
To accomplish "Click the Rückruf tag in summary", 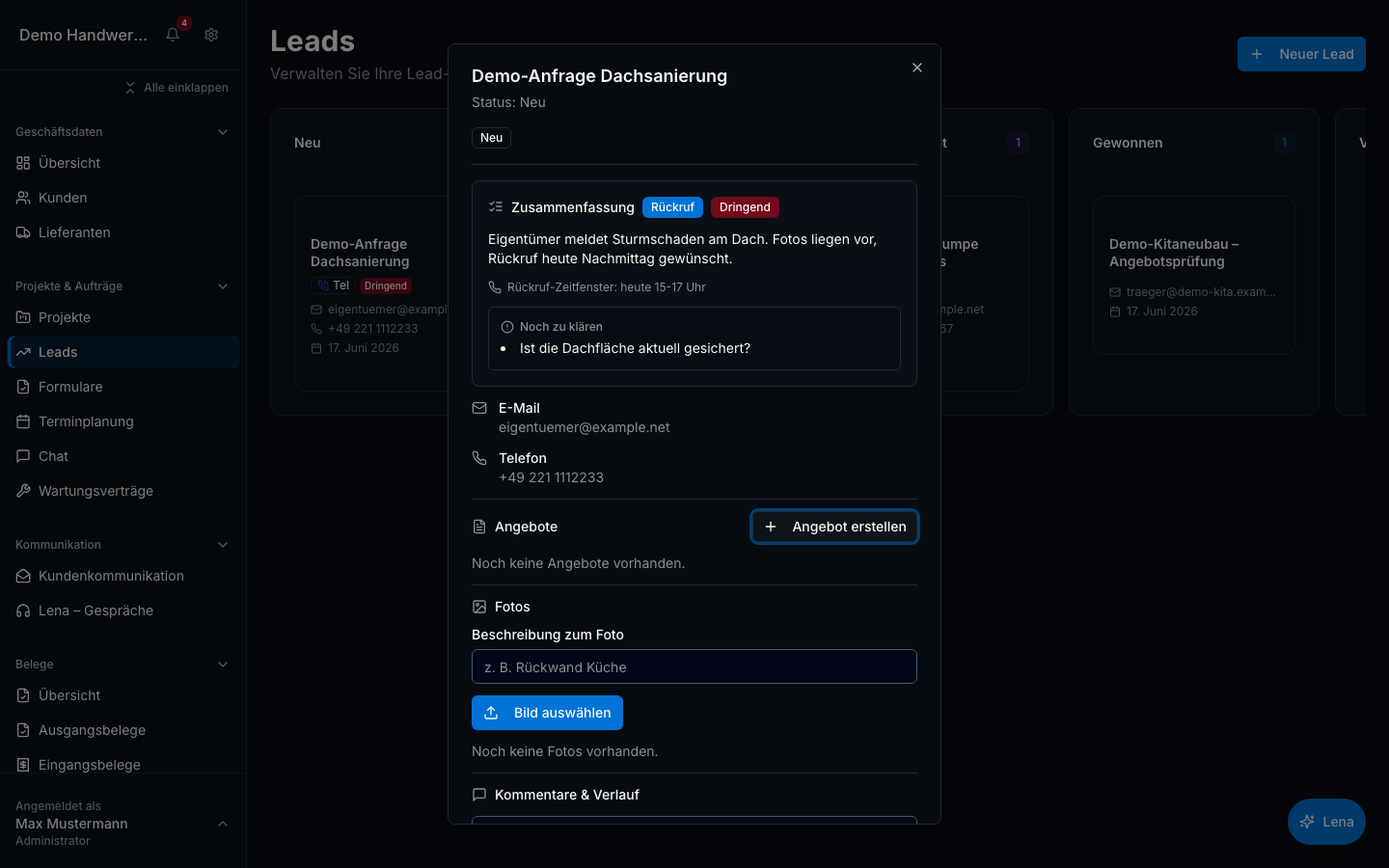I will 672,207.
